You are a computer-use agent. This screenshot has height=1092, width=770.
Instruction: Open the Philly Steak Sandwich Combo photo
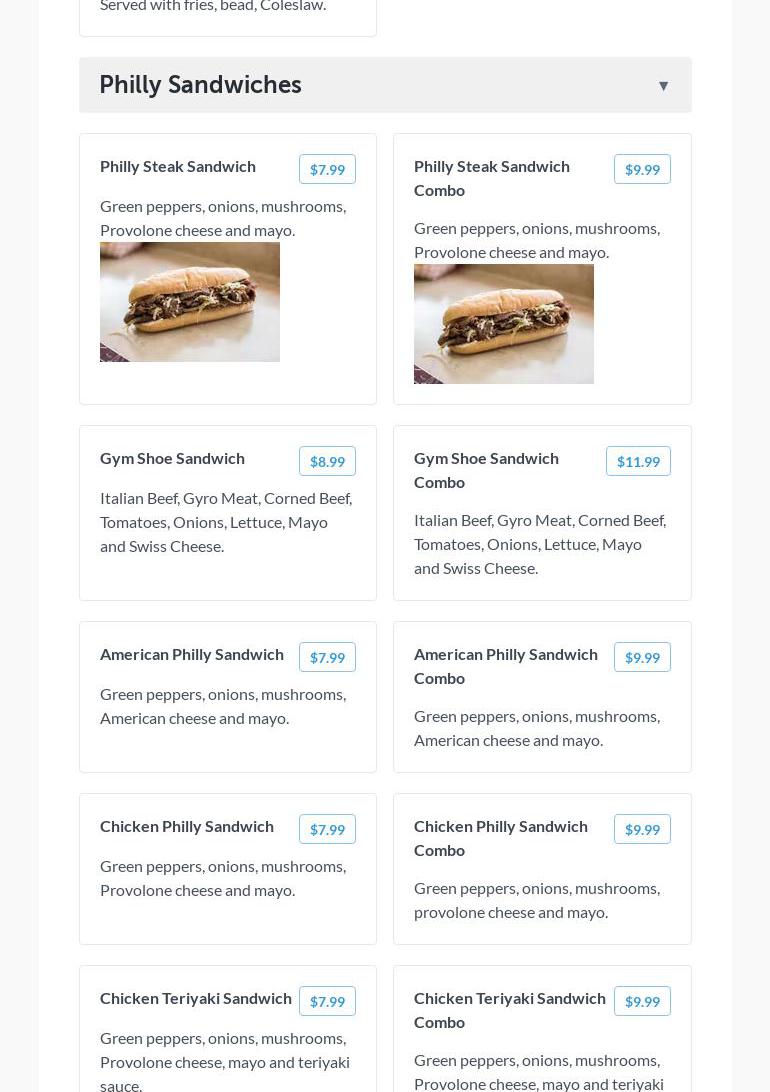504,324
